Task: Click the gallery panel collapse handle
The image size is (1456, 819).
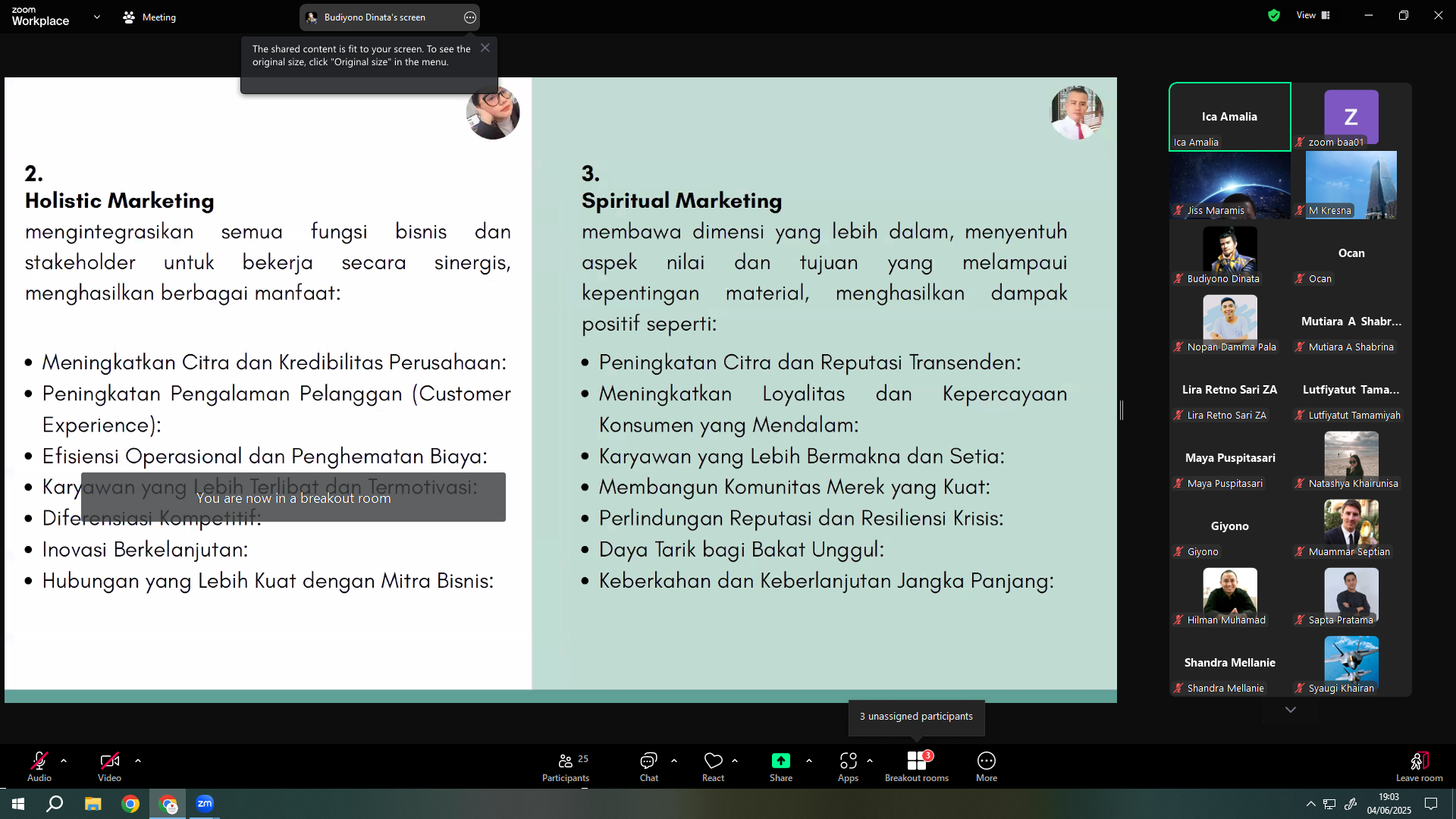Action: [1122, 410]
